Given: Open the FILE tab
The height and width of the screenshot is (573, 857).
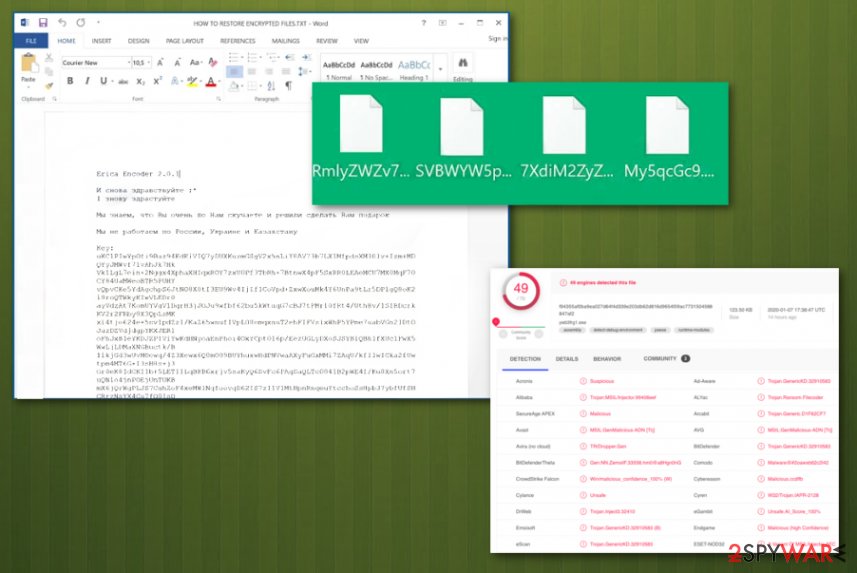Looking at the screenshot, I should [31, 41].
